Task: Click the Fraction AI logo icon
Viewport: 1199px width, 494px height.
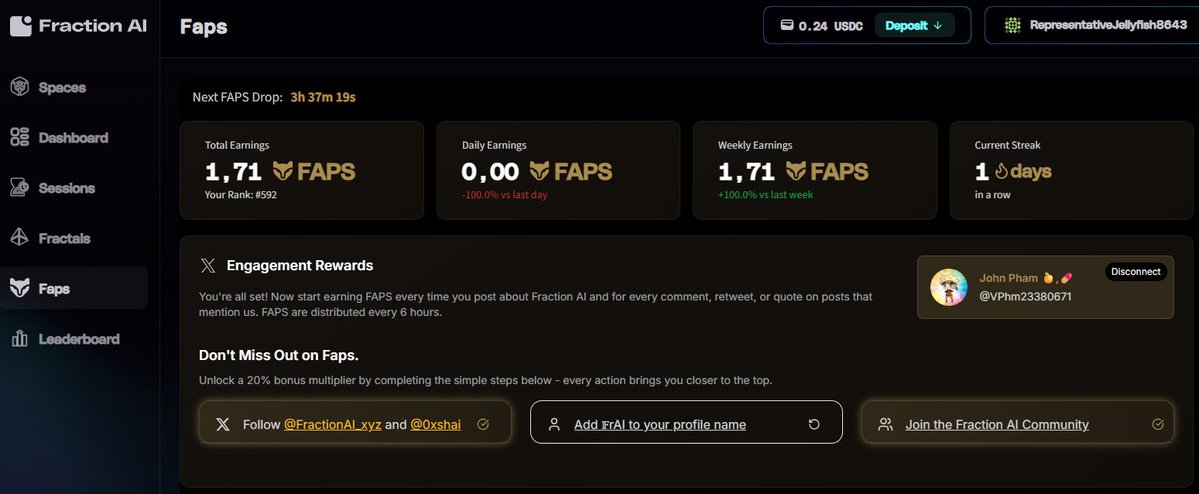Action: pyautogui.click(x=21, y=26)
